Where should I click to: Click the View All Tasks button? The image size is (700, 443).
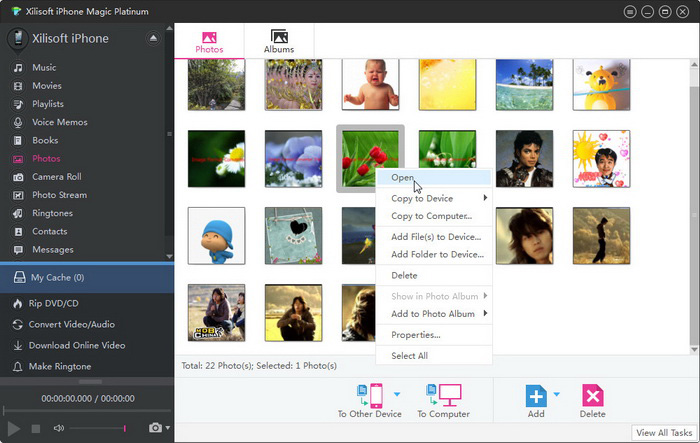664,432
